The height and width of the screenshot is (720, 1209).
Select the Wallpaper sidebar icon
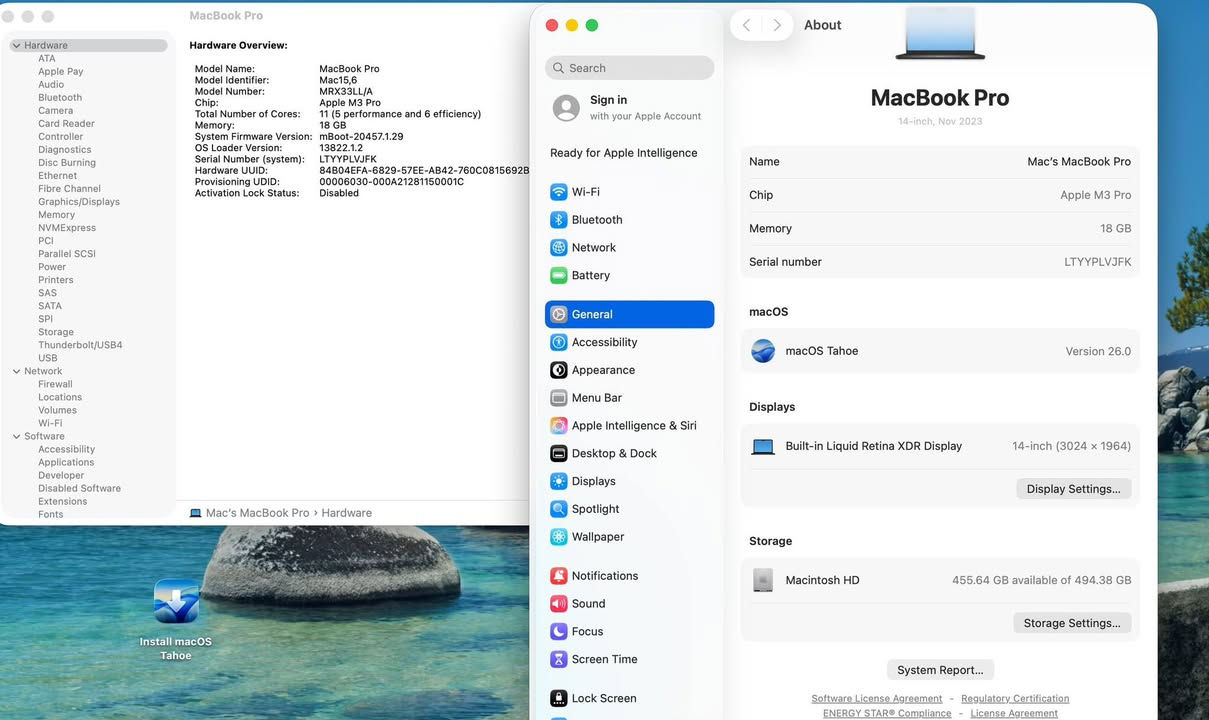(x=559, y=537)
